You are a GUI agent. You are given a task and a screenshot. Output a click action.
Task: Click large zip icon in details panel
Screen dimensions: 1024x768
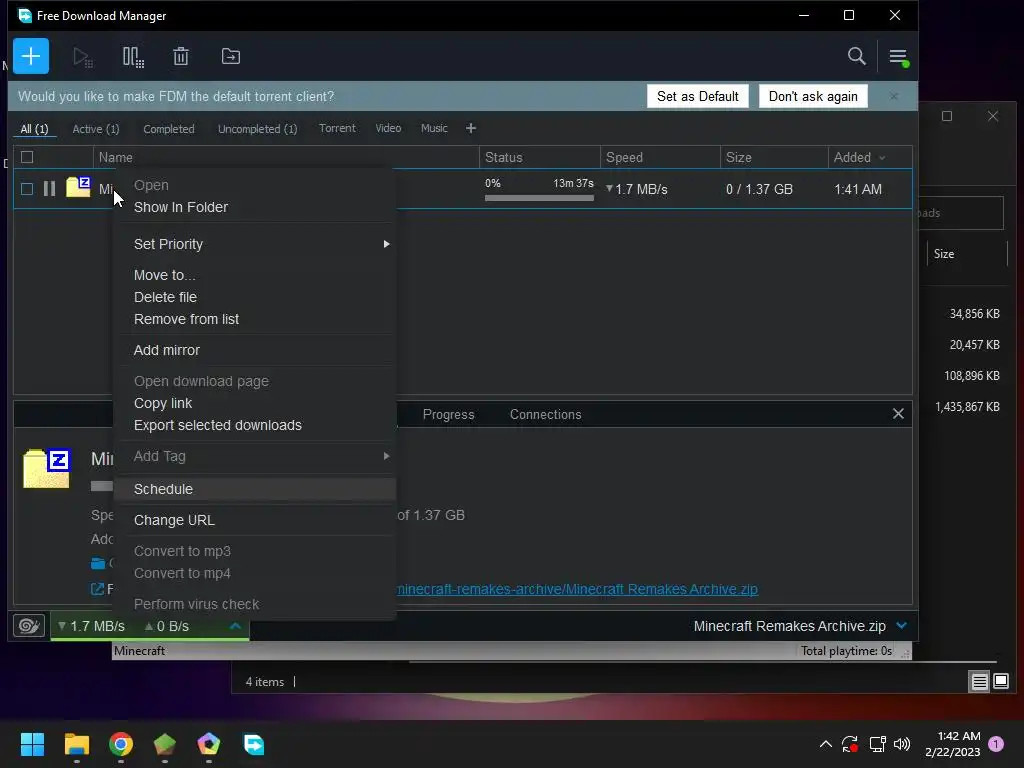point(46,468)
